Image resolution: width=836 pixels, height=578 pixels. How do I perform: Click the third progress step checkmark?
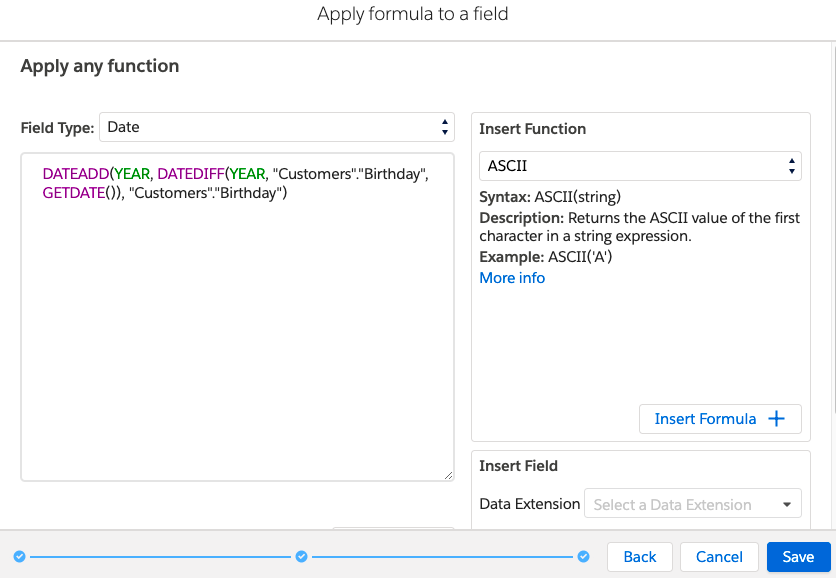(583, 557)
